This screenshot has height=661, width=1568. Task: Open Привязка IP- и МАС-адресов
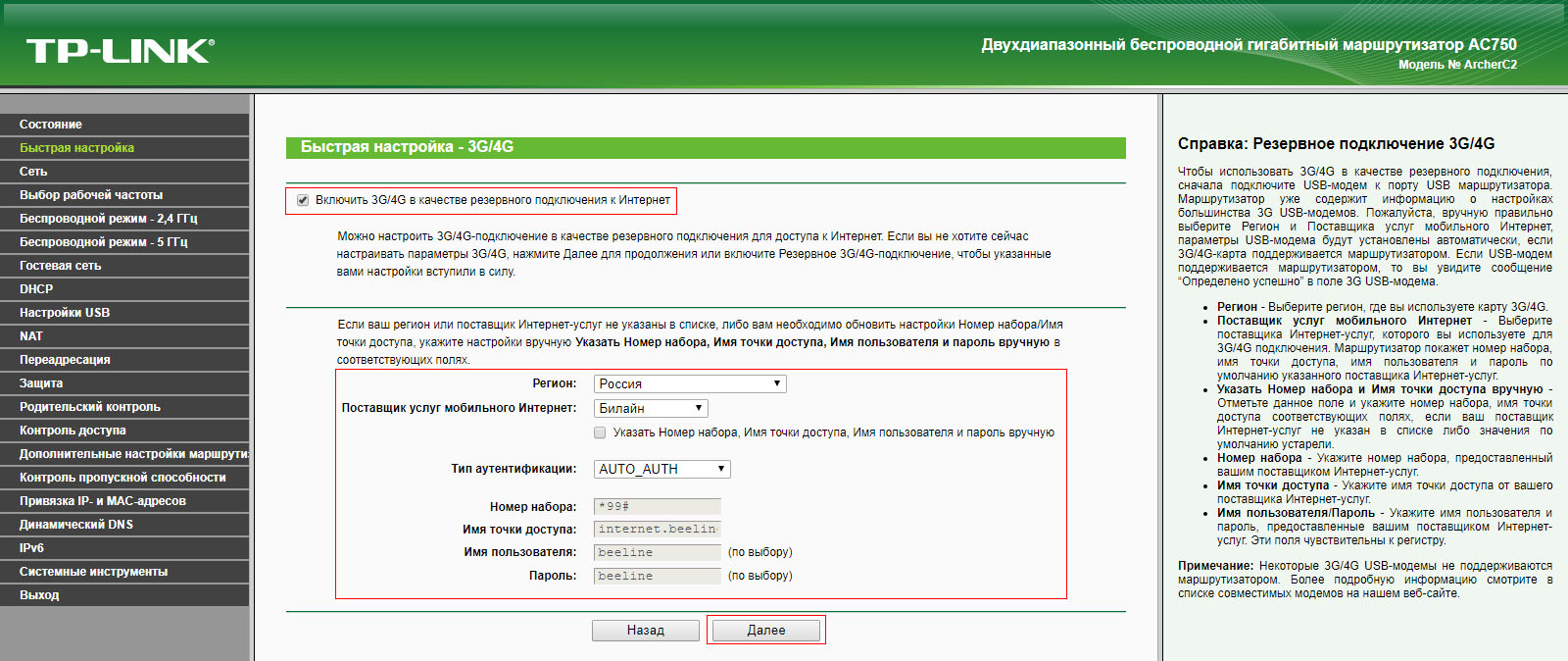point(124,501)
